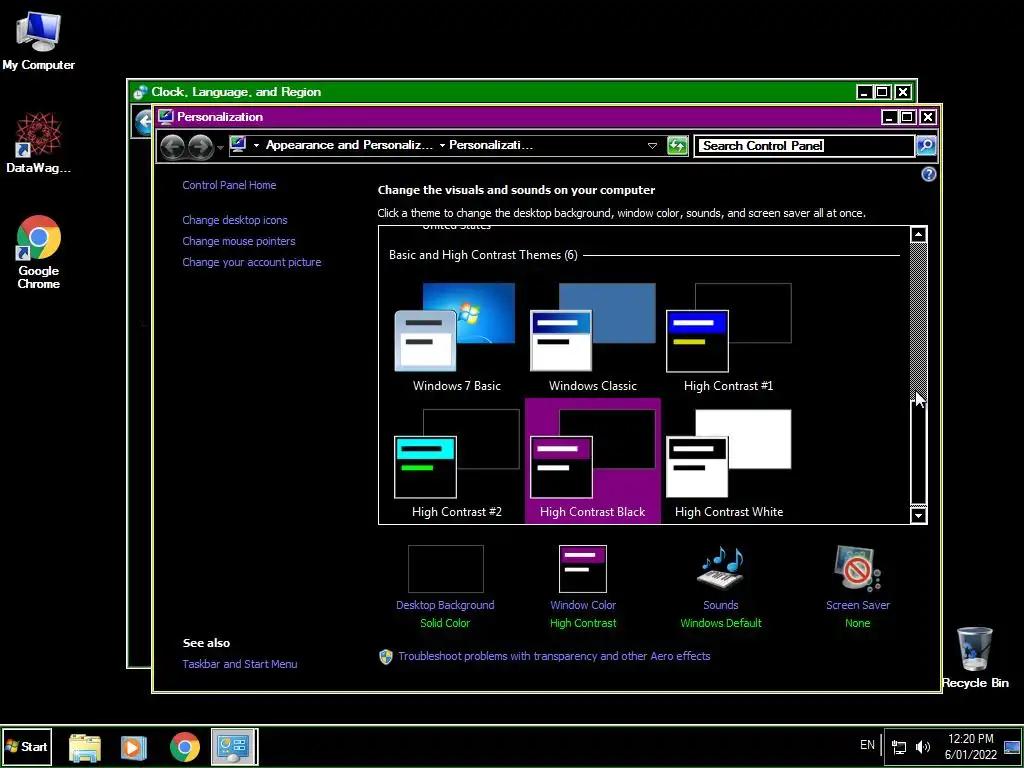Viewport: 1024px width, 768px height.
Task: Click Show desktop button in tray corner
Action: tap(1012, 747)
